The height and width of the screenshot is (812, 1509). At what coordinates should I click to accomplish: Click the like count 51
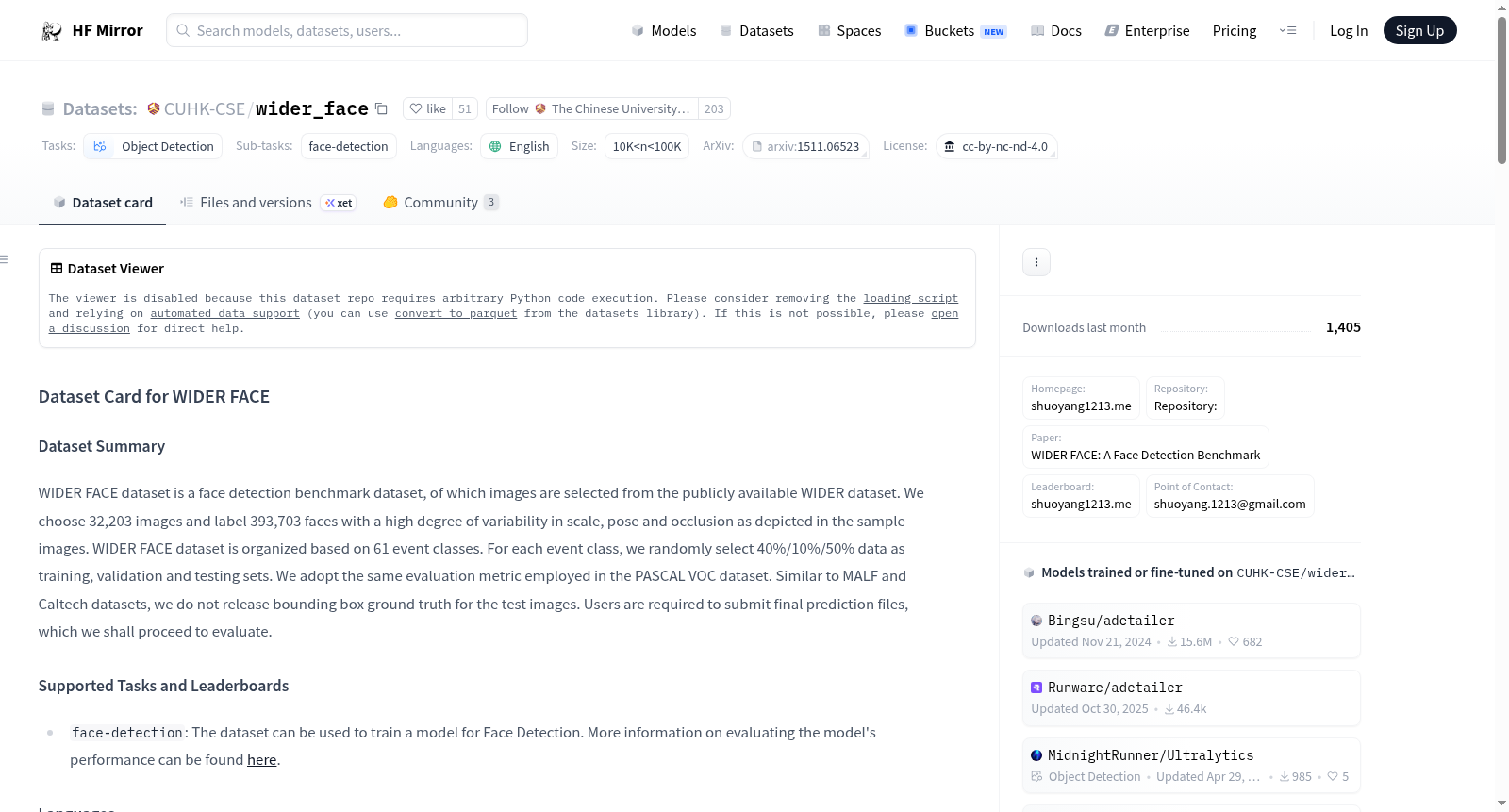(465, 108)
